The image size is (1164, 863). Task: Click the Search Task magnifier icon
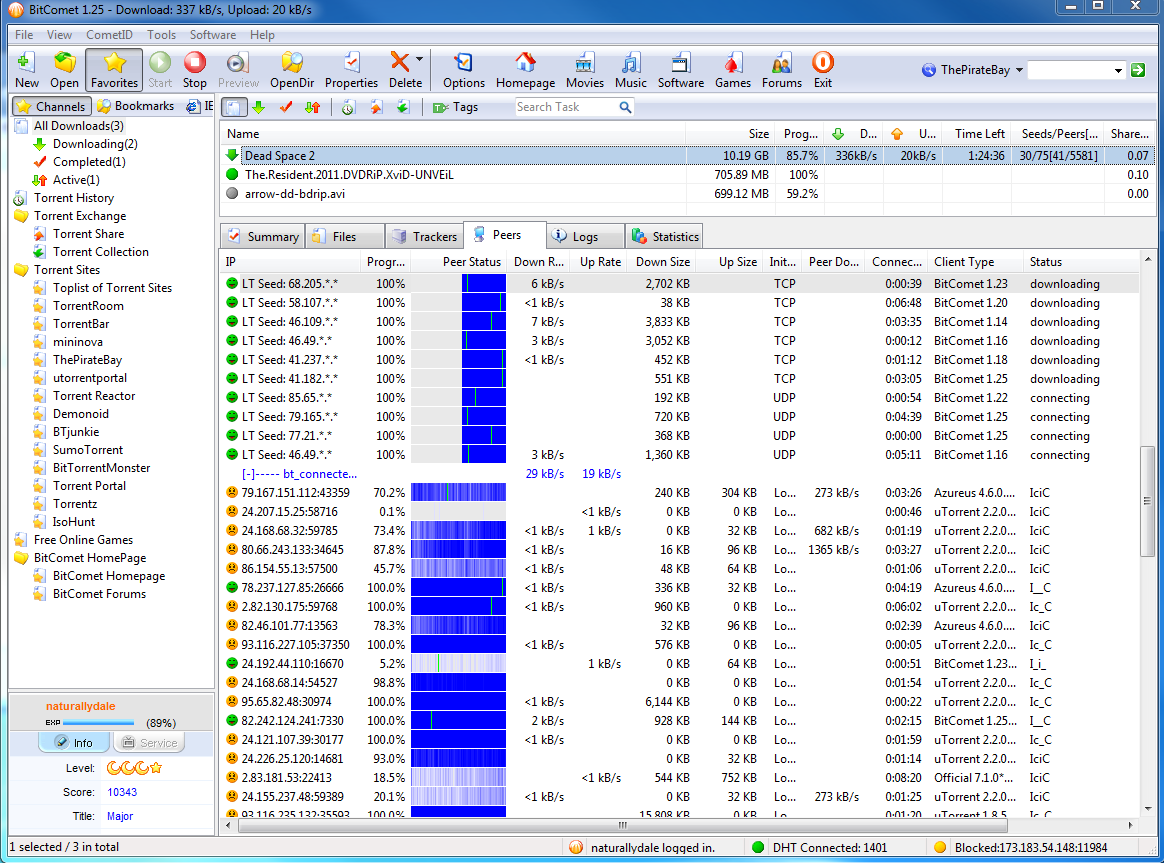[626, 107]
